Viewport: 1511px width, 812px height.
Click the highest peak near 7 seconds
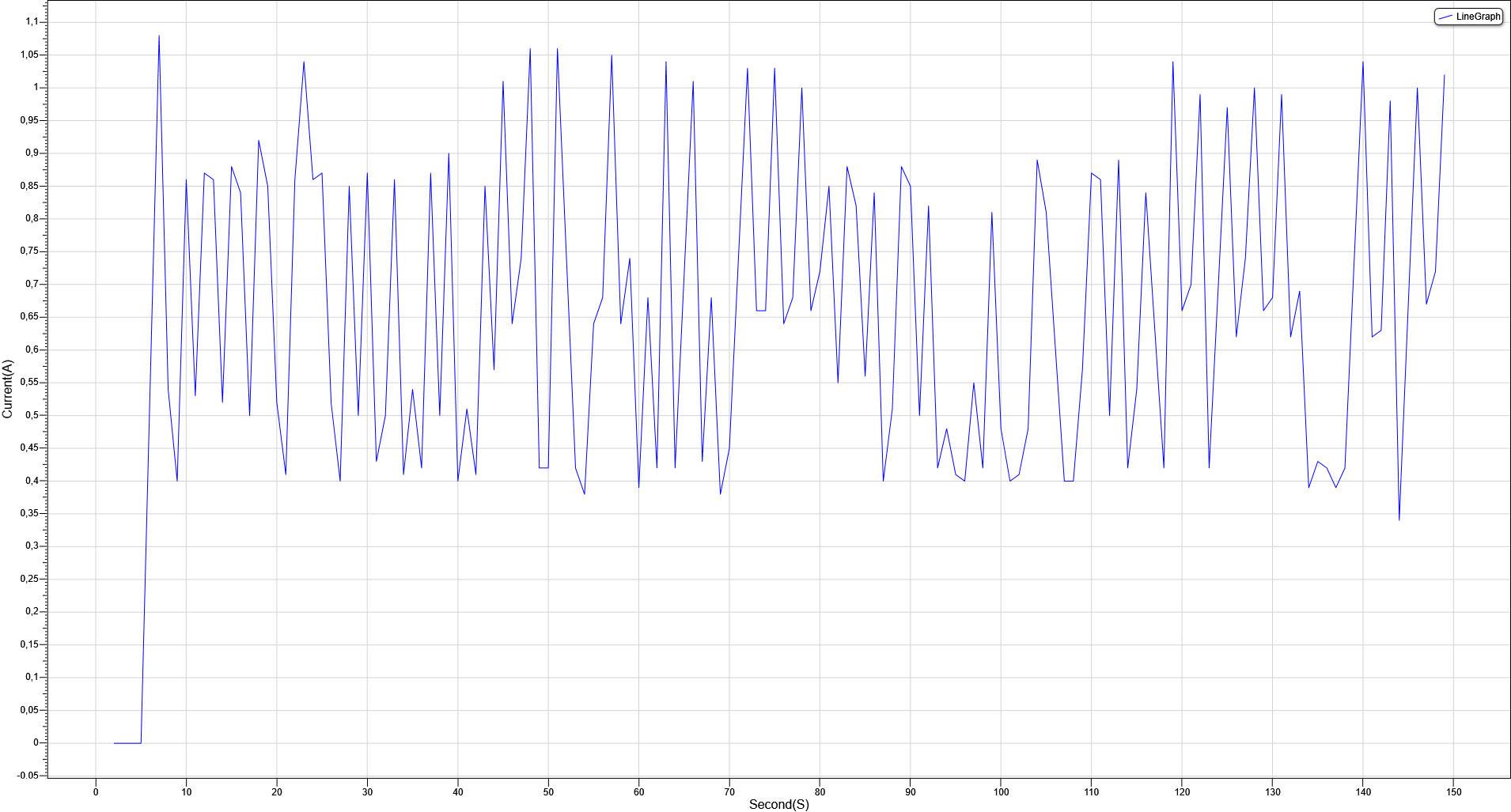point(157,36)
